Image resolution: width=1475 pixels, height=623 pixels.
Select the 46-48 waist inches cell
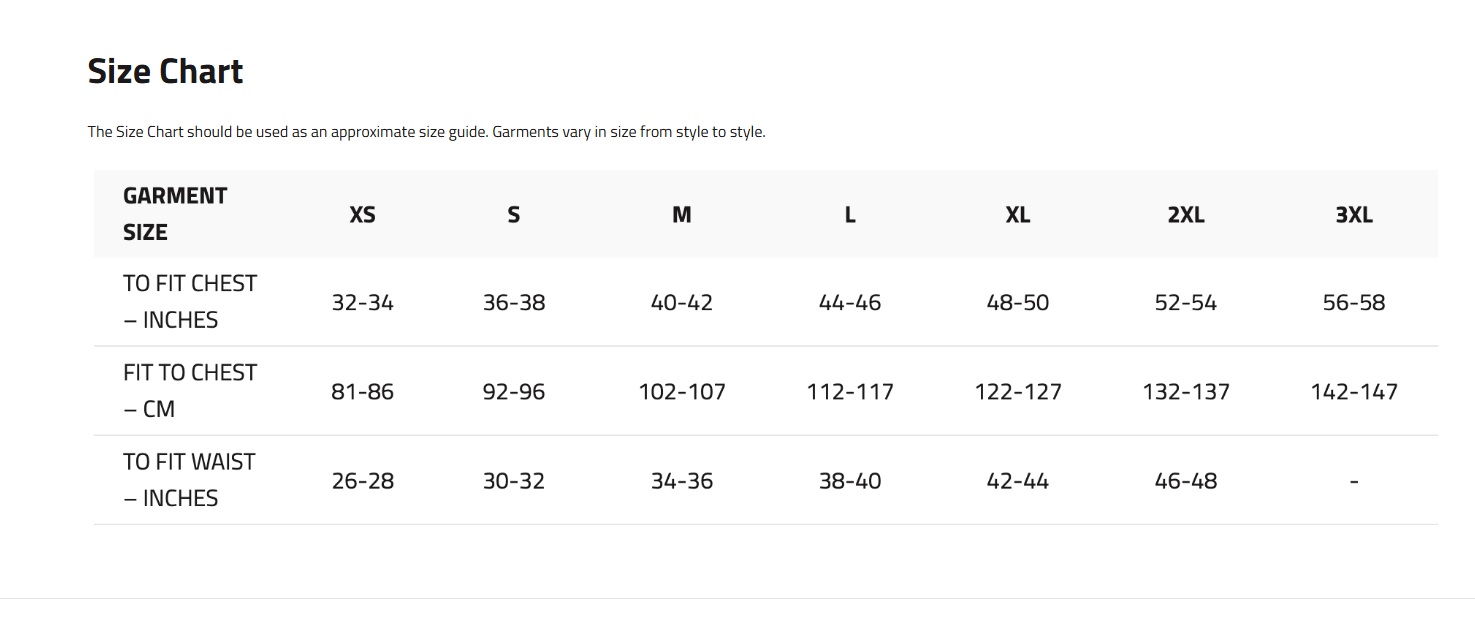[x=1186, y=481]
